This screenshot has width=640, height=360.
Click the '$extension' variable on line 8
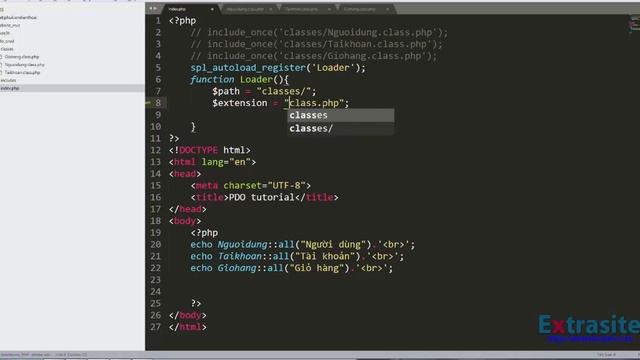click(240, 103)
